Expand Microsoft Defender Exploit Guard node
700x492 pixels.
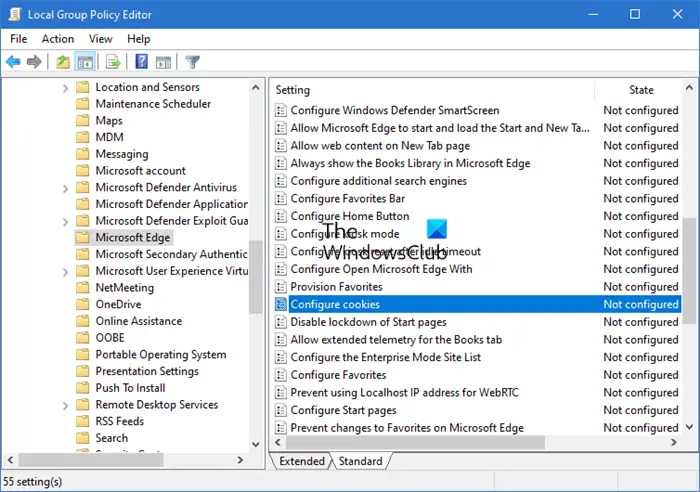pos(65,222)
